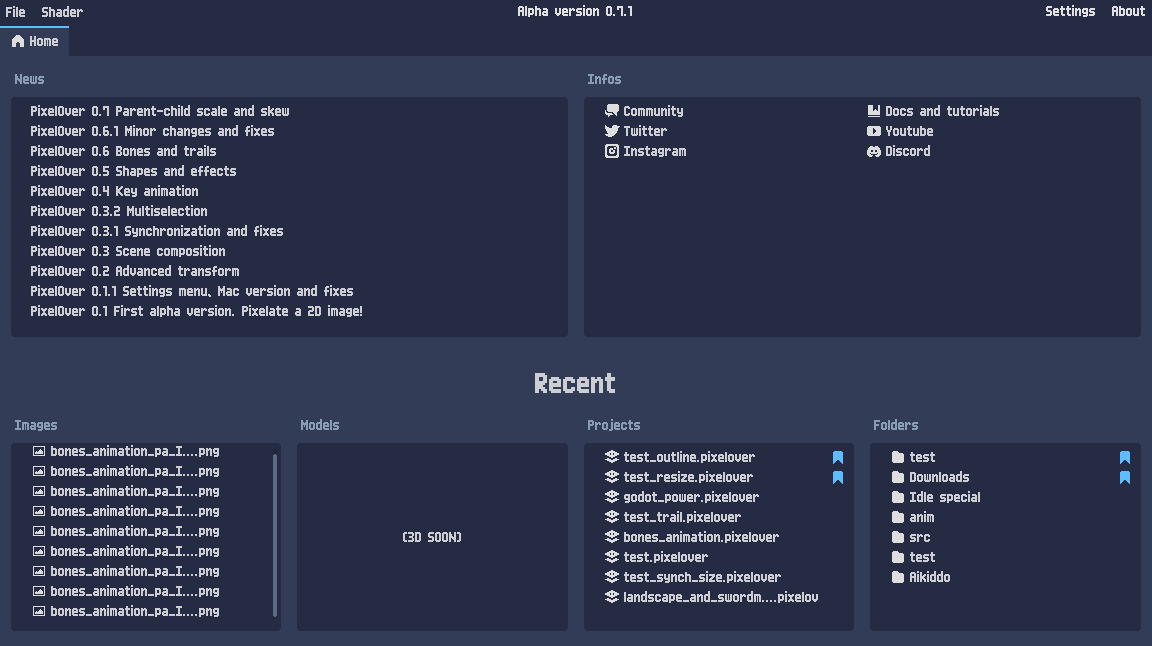Image resolution: width=1152 pixels, height=646 pixels.
Task: Read PixelOver 0.3 Scene composition news
Action: (x=127, y=251)
